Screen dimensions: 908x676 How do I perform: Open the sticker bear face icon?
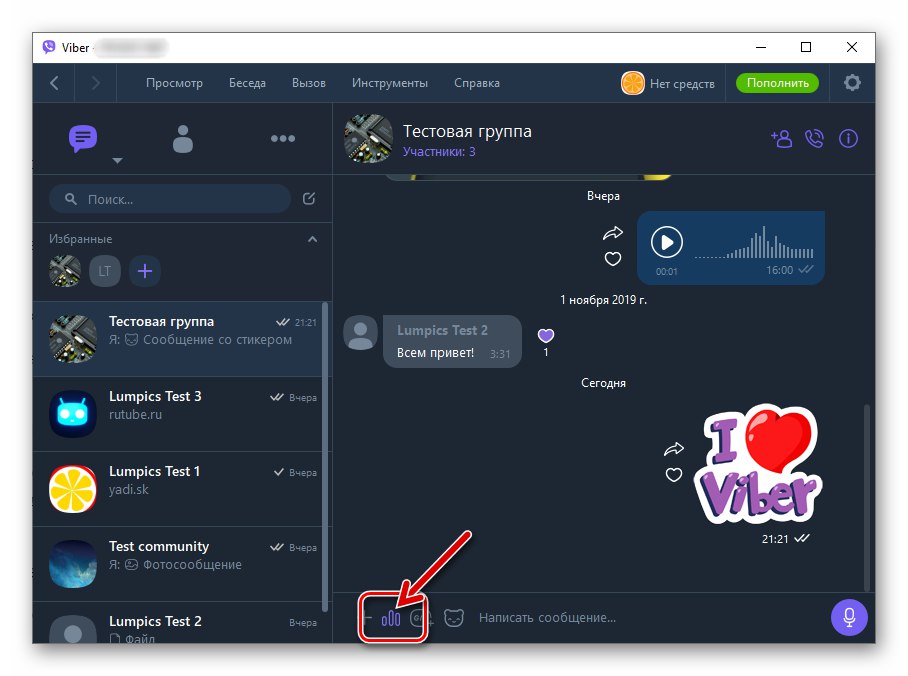454,618
